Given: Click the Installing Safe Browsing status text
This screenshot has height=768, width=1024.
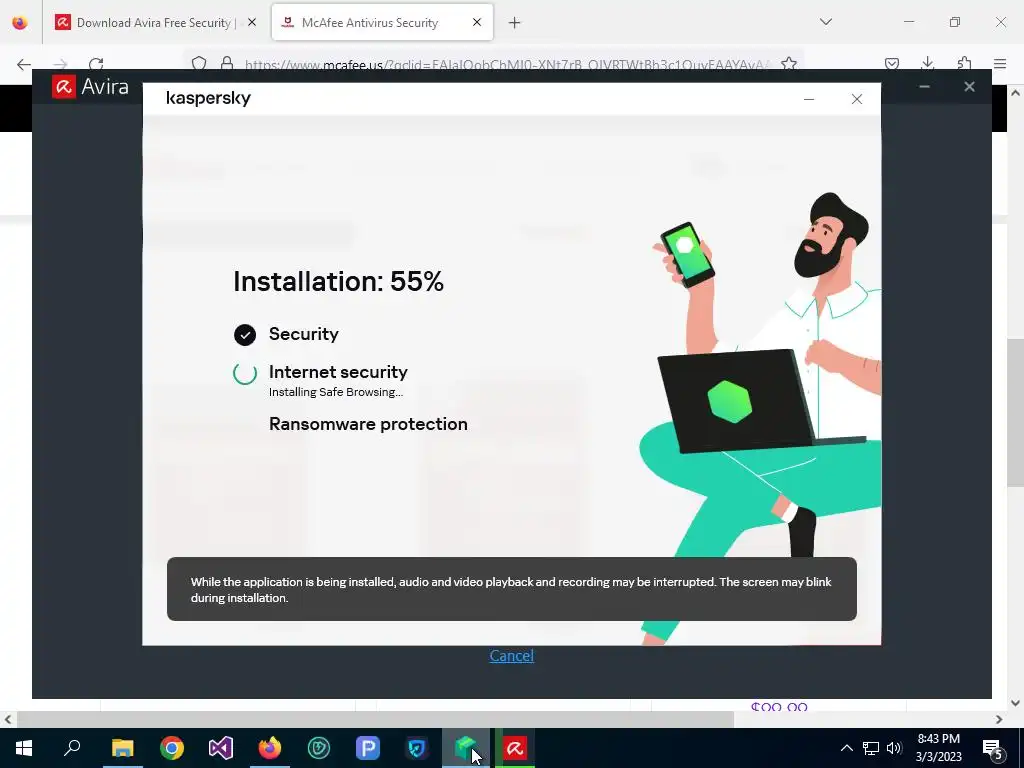Looking at the screenshot, I should [336, 392].
